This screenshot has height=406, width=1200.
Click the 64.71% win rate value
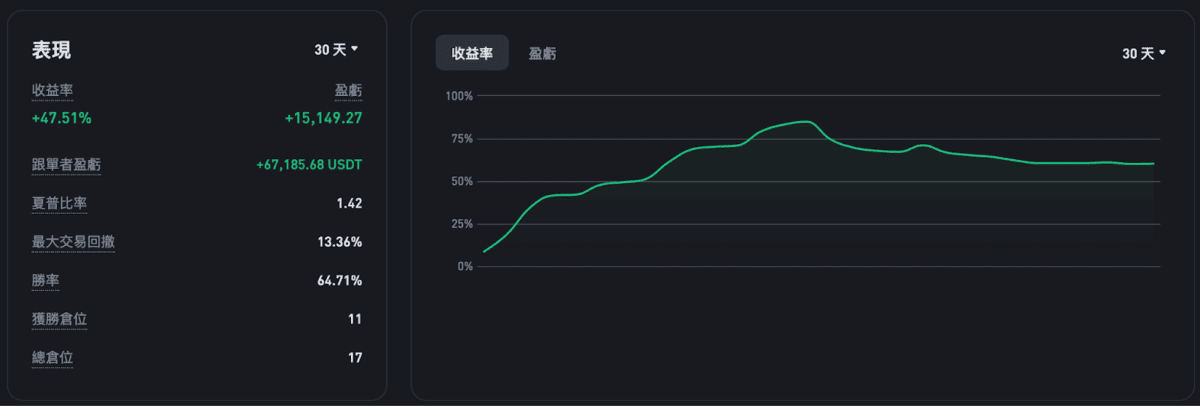[340, 281]
